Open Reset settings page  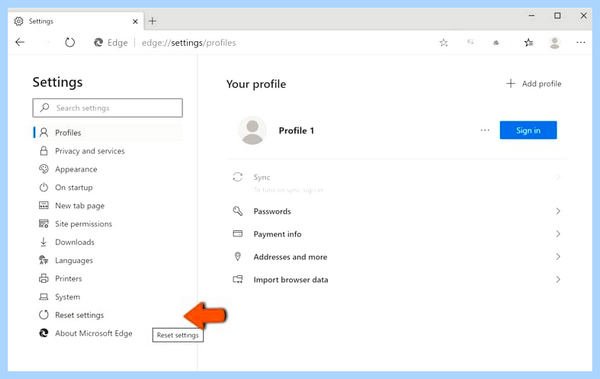[79, 315]
